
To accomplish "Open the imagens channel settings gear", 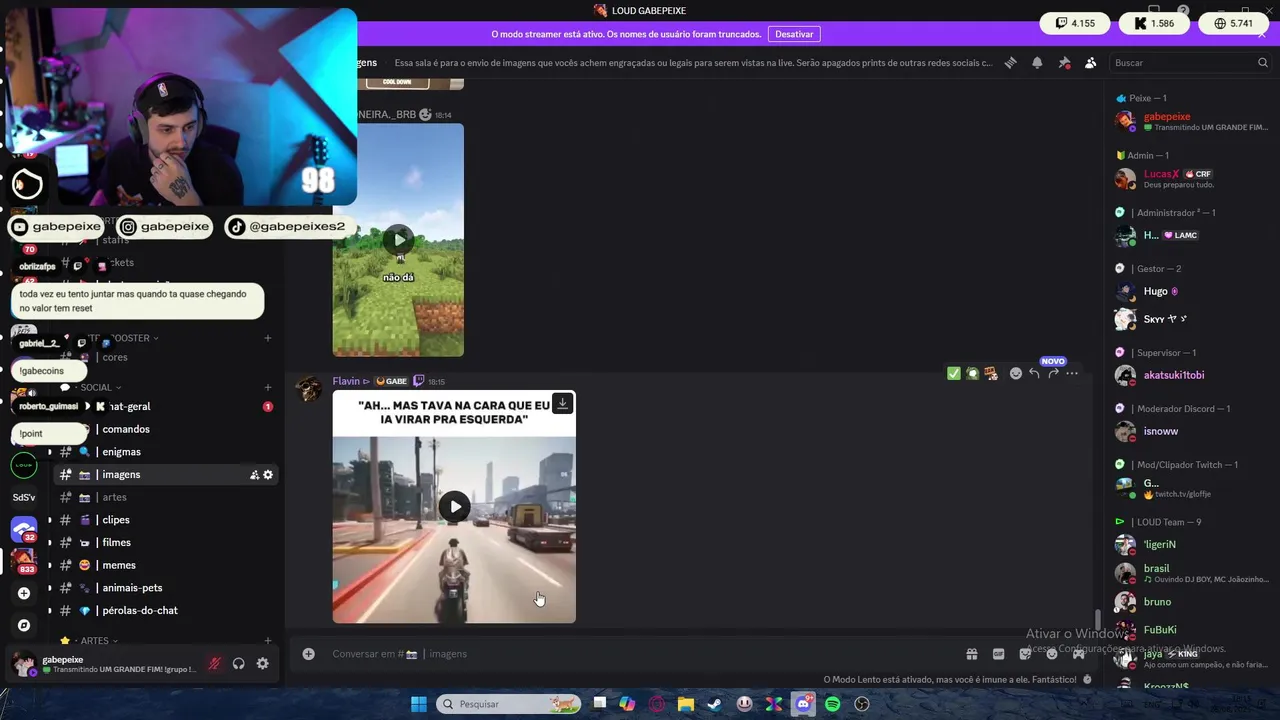I will [268, 475].
